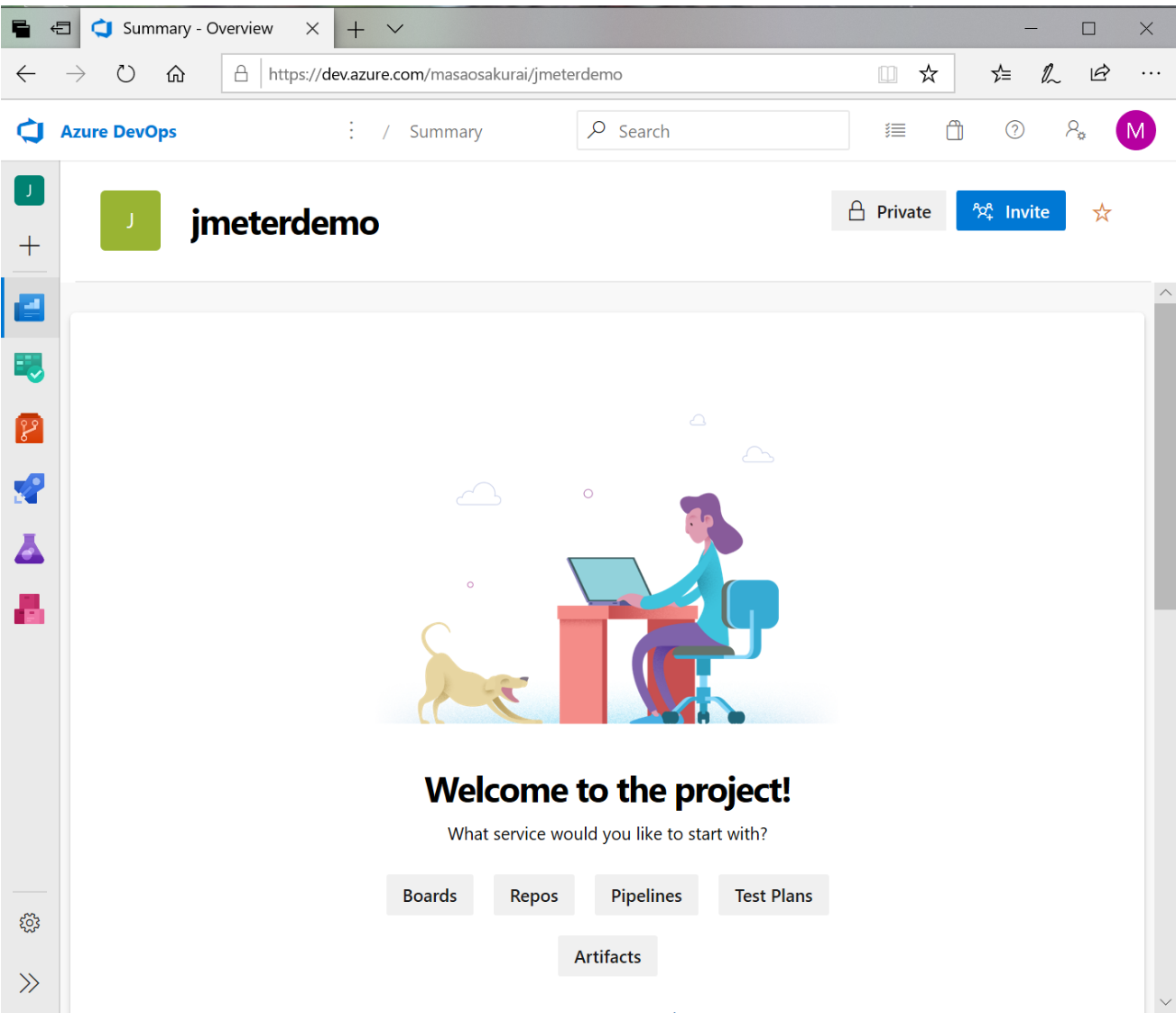Open Test Plans flask icon

pyautogui.click(x=29, y=549)
